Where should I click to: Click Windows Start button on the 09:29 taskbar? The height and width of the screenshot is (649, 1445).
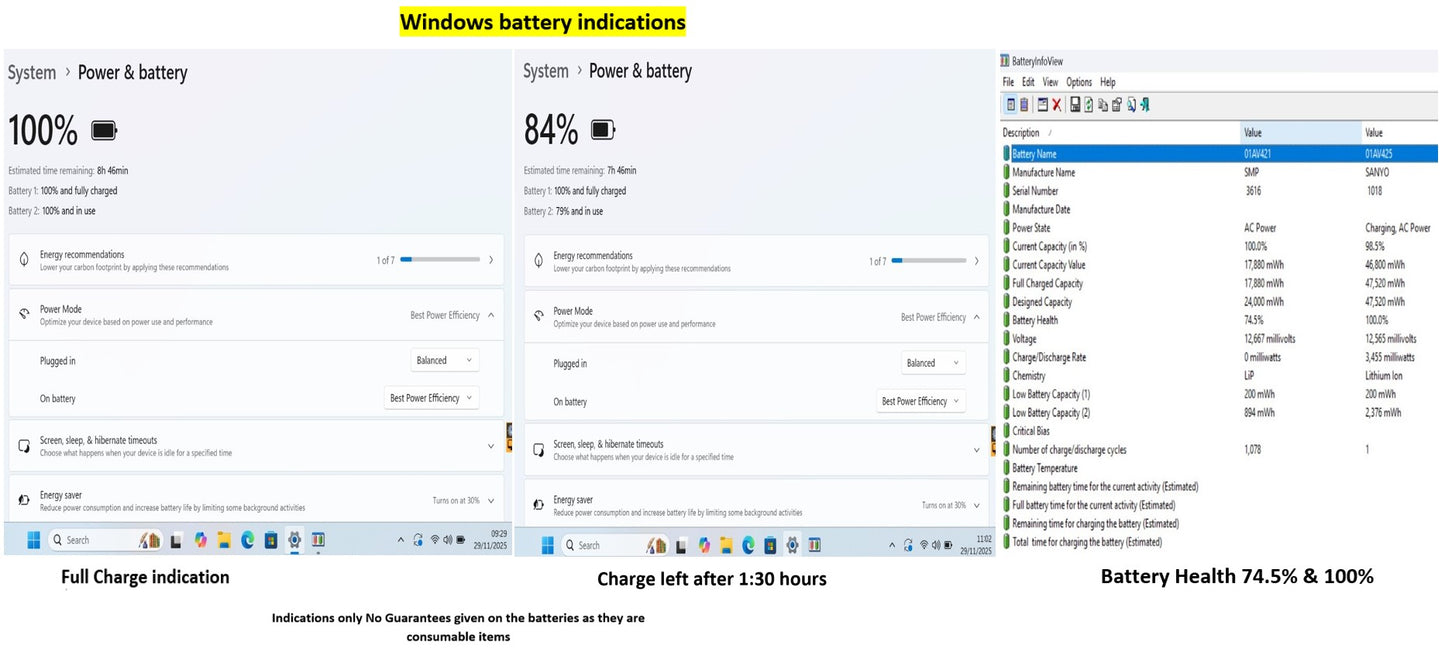(33, 540)
